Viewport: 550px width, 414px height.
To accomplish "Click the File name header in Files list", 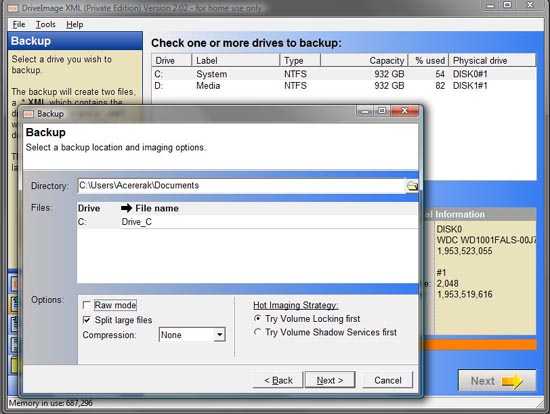I will pyautogui.click(x=157, y=208).
